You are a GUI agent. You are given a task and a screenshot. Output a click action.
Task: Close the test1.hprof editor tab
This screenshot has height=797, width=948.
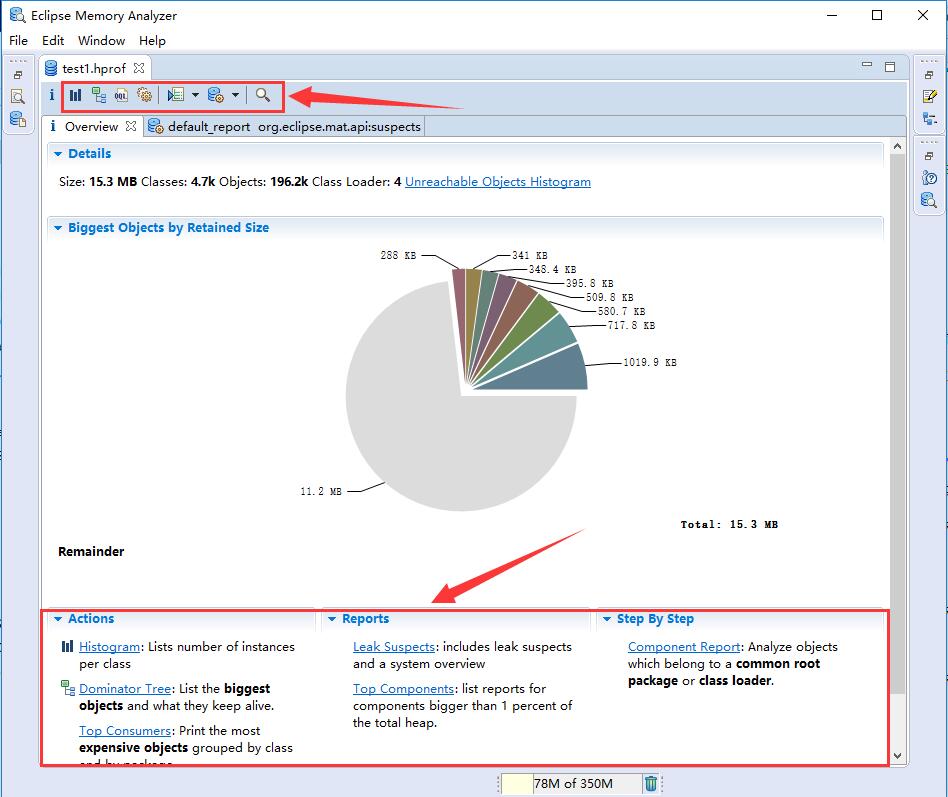click(x=139, y=68)
